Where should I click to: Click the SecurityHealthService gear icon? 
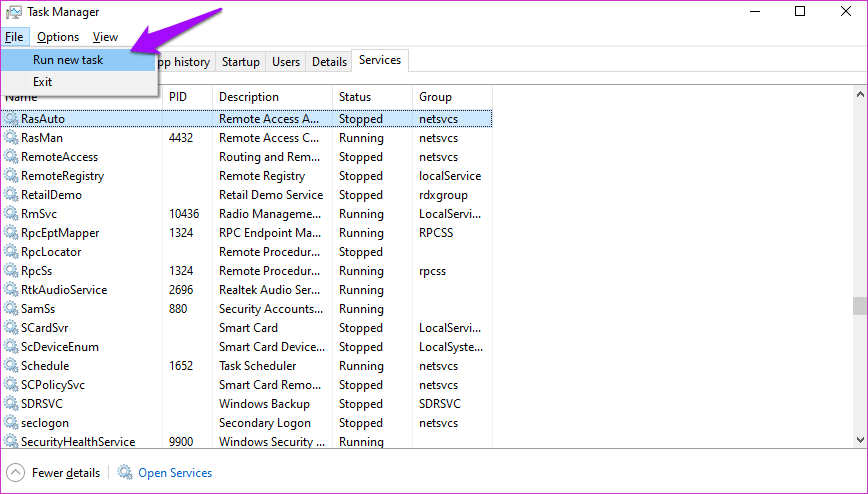[x=12, y=442]
